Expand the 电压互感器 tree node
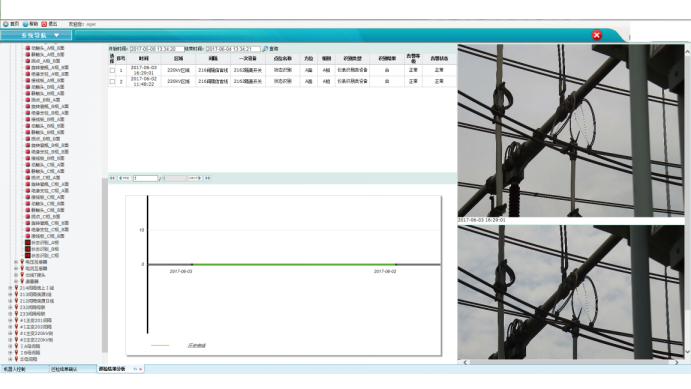 click(16, 262)
